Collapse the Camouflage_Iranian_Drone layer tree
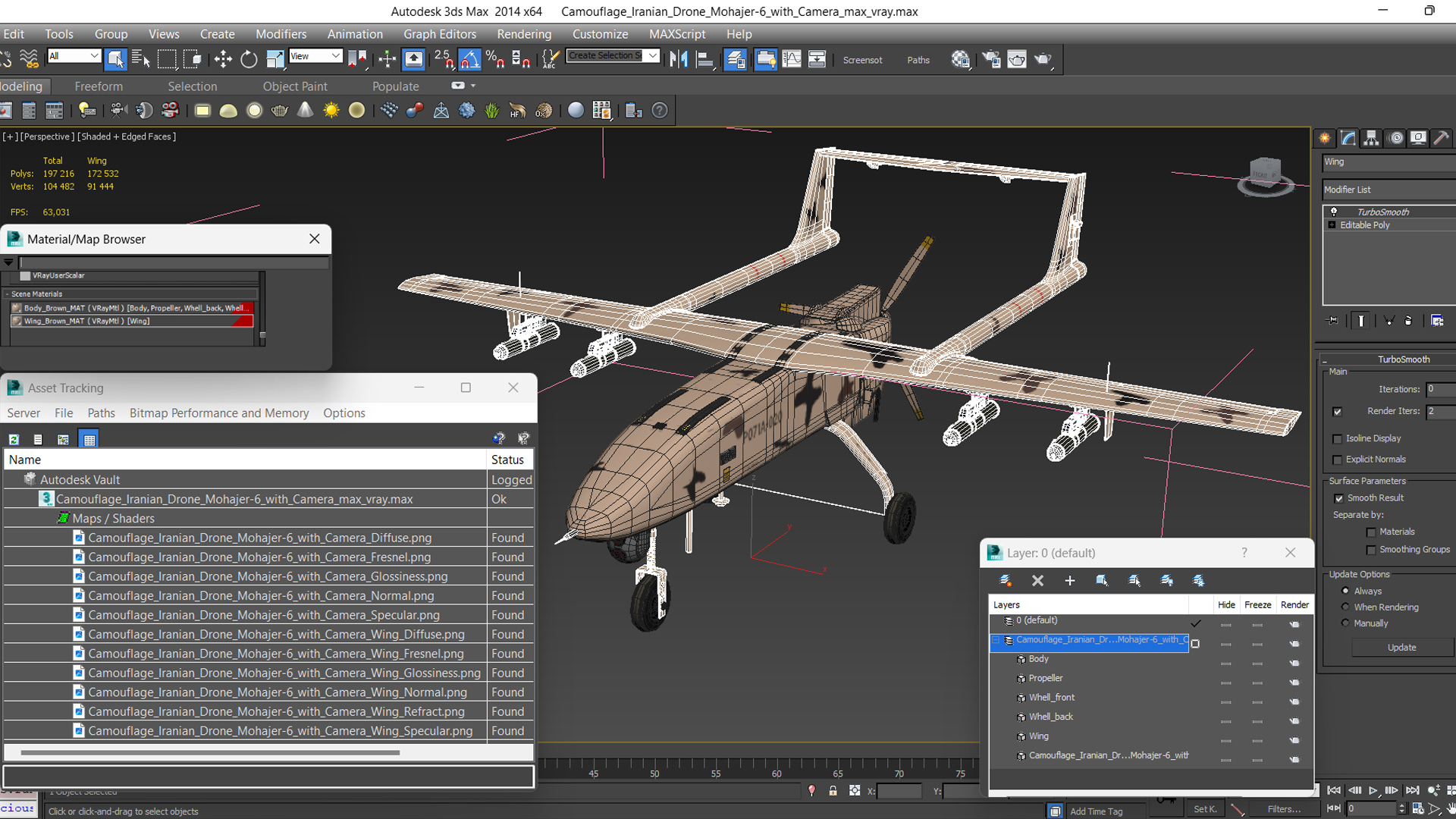The image size is (1456, 819). point(996,640)
